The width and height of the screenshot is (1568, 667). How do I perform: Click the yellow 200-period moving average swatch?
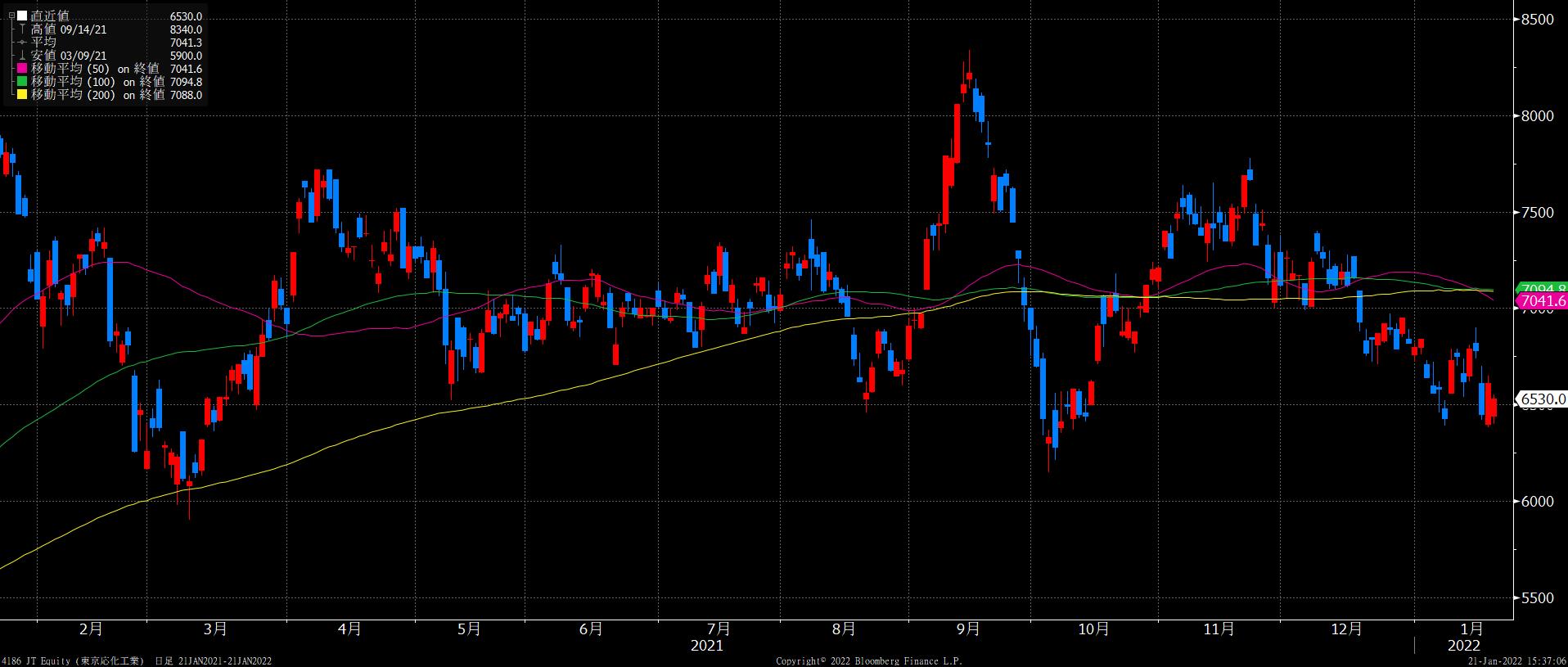pos(22,95)
